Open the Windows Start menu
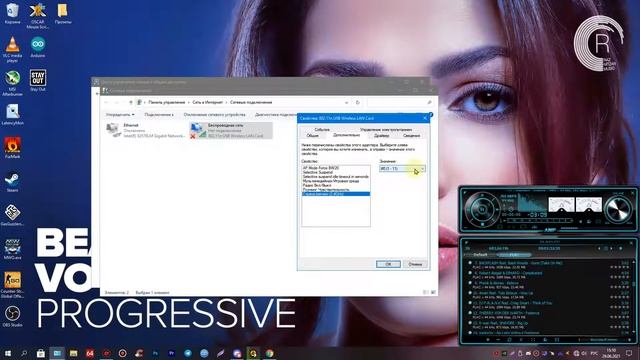The width and height of the screenshot is (640, 360). [x=7, y=353]
